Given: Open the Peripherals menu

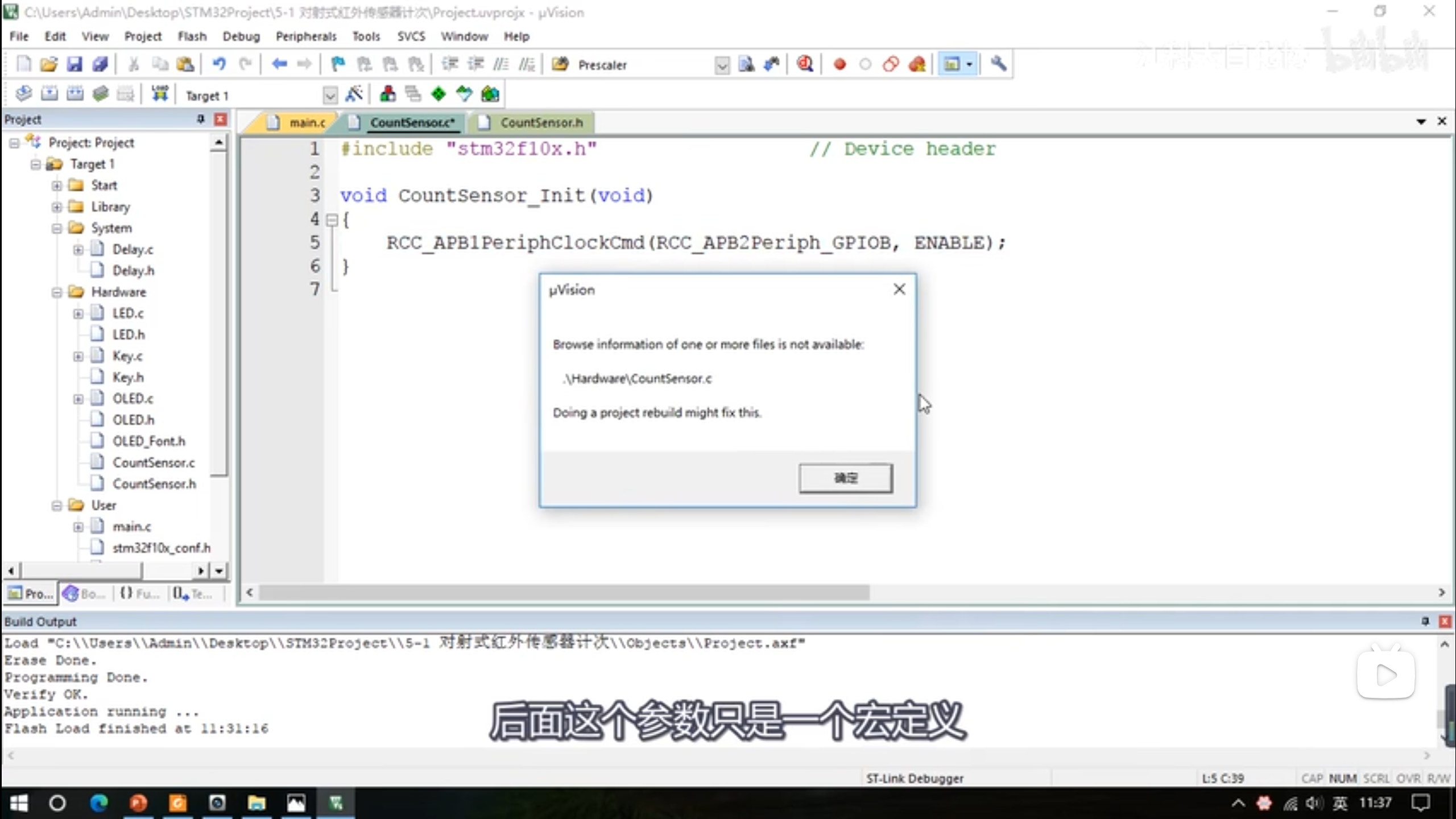Looking at the screenshot, I should (305, 36).
